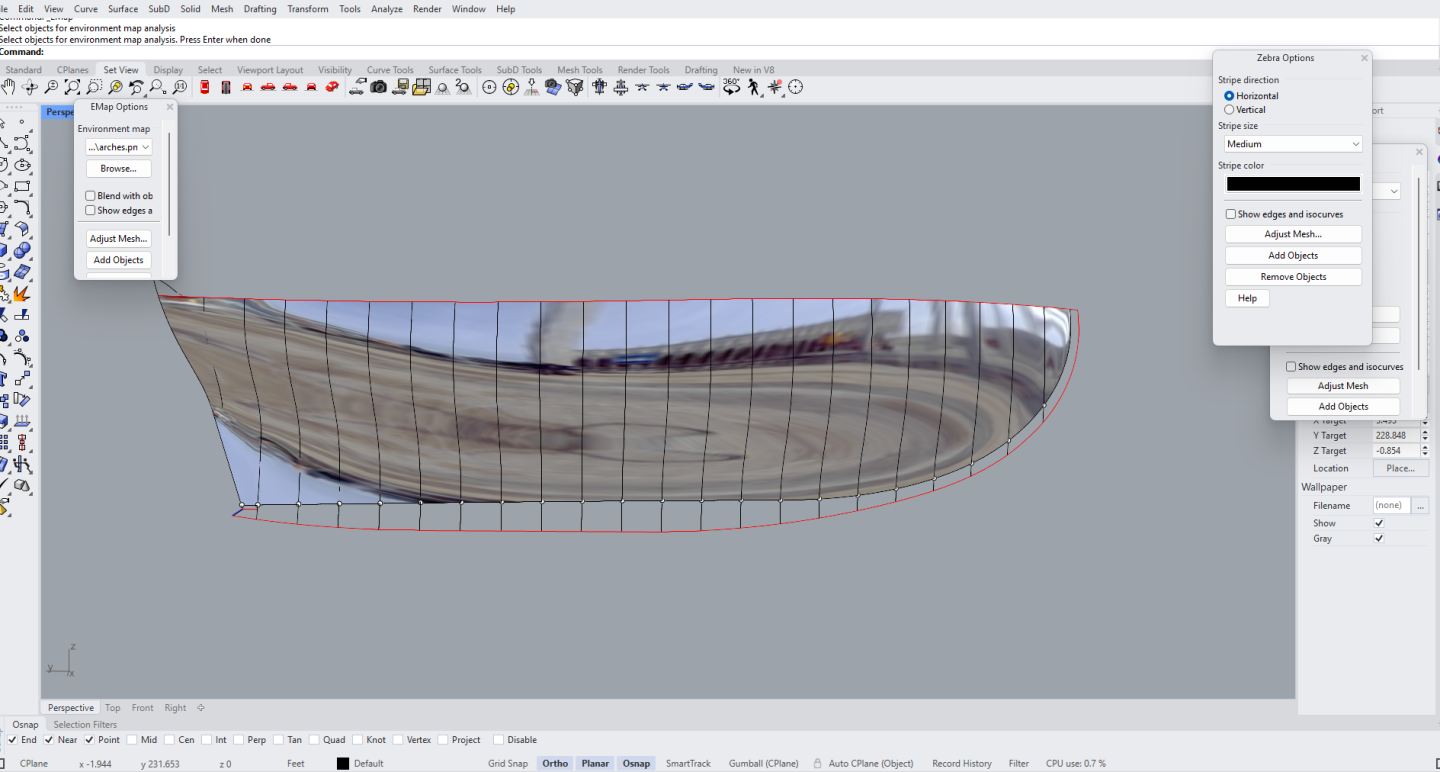The width and height of the screenshot is (1440, 772).
Task: Select the Explode tool in left sidebar
Action: [x=20, y=294]
